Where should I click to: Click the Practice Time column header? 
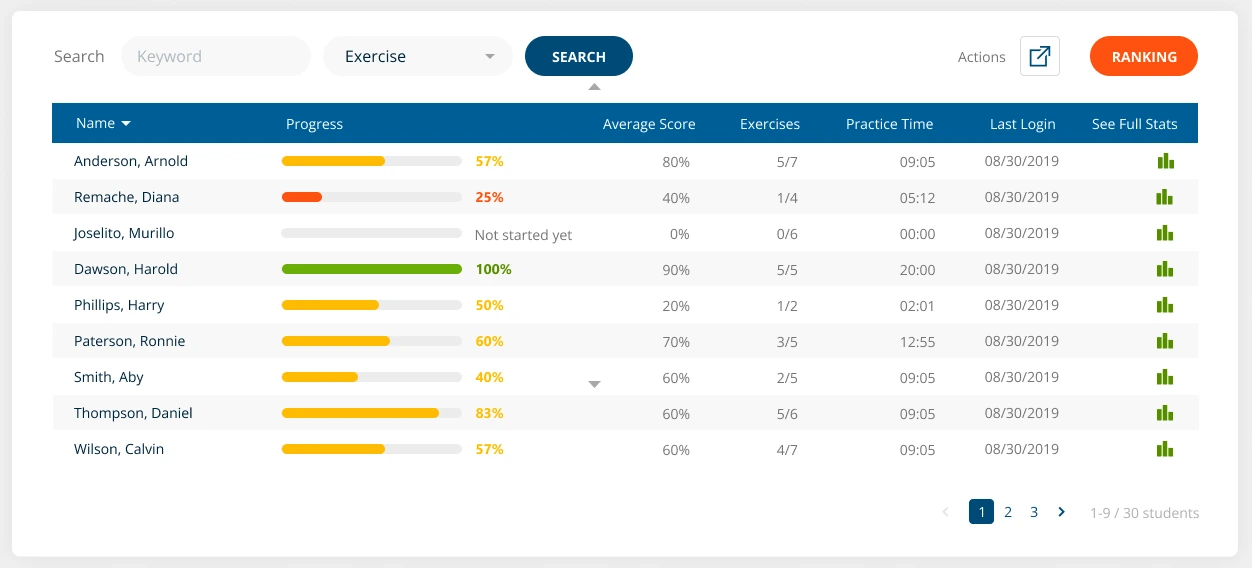pyautogui.click(x=889, y=124)
